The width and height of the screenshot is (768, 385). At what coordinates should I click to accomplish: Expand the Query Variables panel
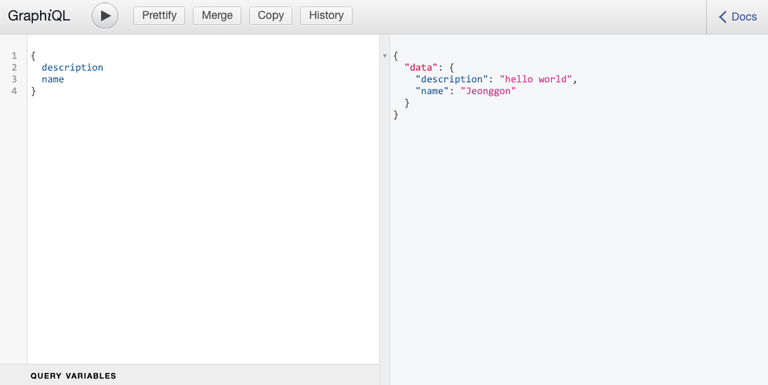[190, 375]
